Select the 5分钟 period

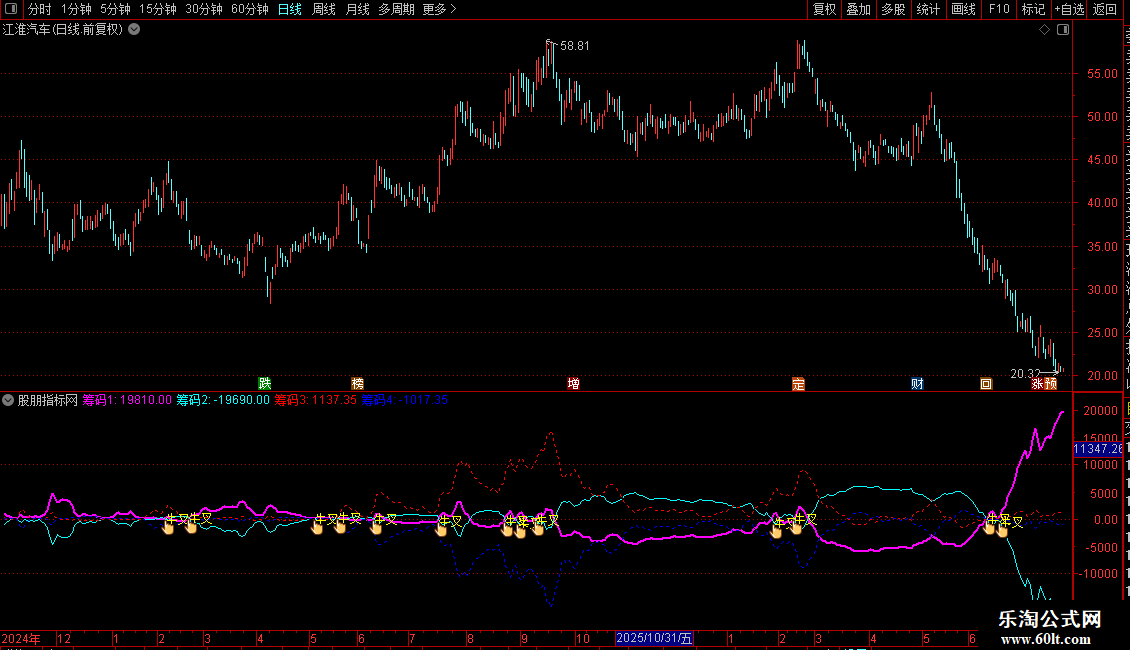coord(115,9)
